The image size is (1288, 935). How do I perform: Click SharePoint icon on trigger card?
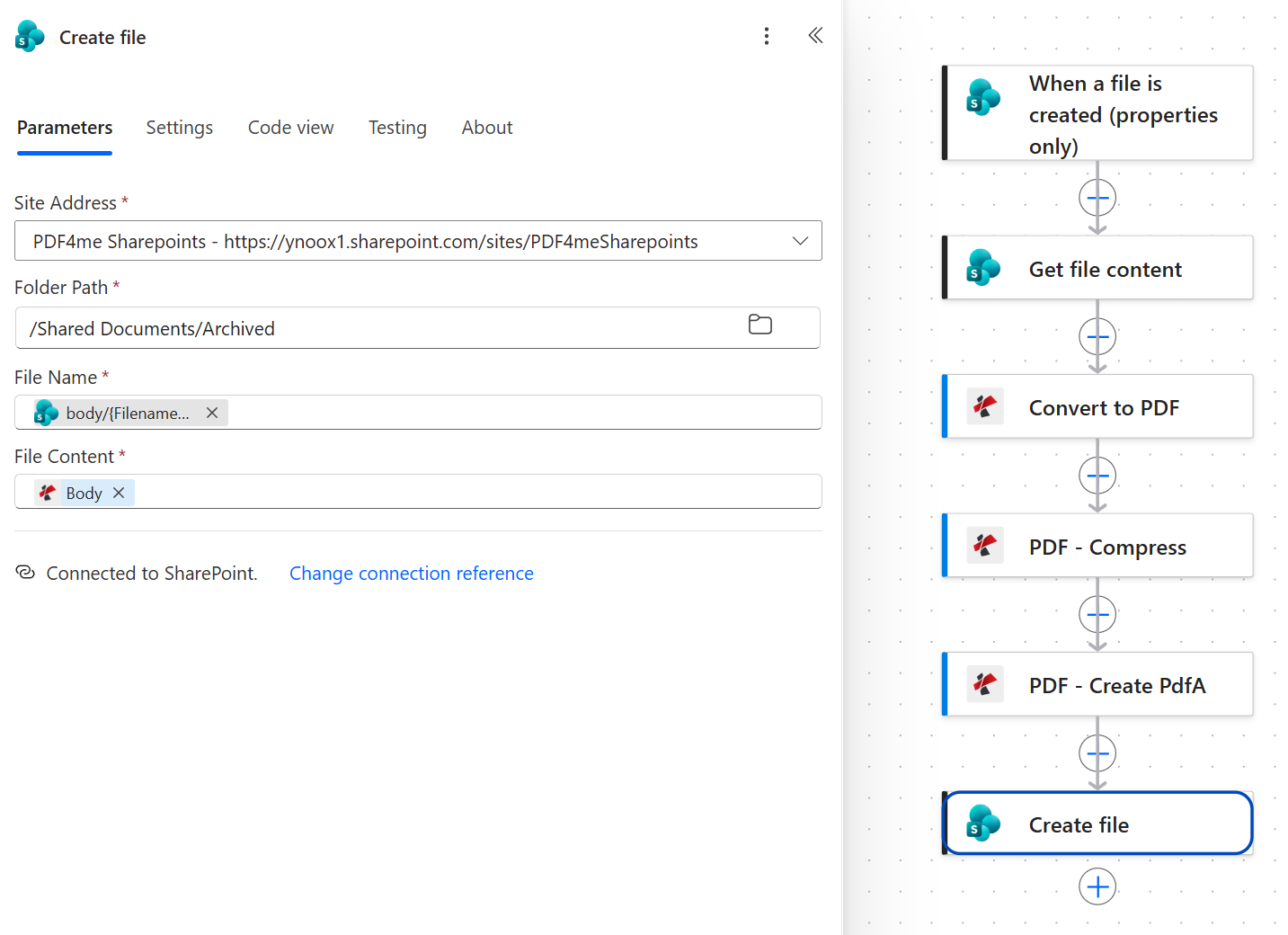(x=983, y=97)
